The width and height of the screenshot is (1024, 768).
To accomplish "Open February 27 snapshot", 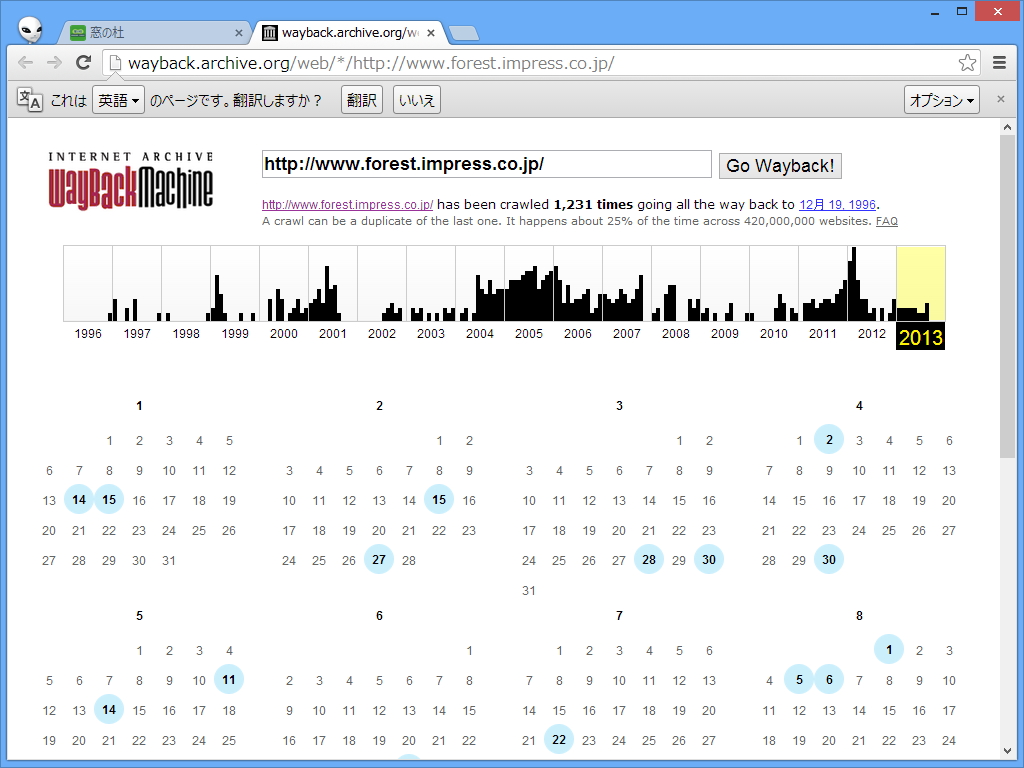I will coord(379,560).
